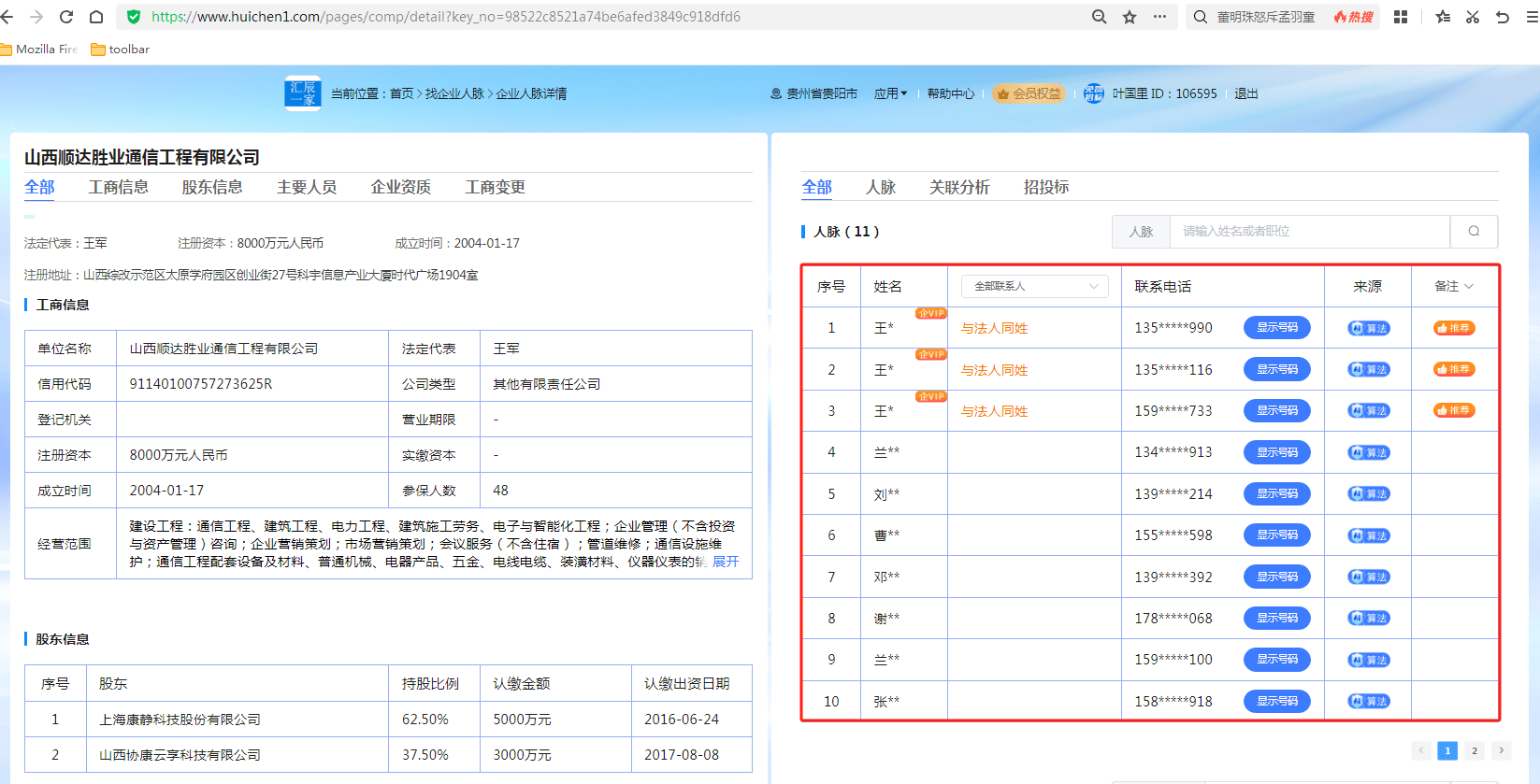The width and height of the screenshot is (1540, 784).
Task: Open the toolbar bookmarks folder
Action: tap(120, 50)
